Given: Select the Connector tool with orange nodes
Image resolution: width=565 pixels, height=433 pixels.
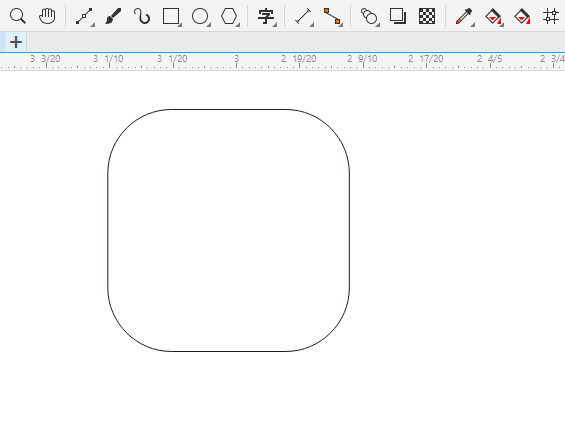Looking at the screenshot, I should [332, 16].
